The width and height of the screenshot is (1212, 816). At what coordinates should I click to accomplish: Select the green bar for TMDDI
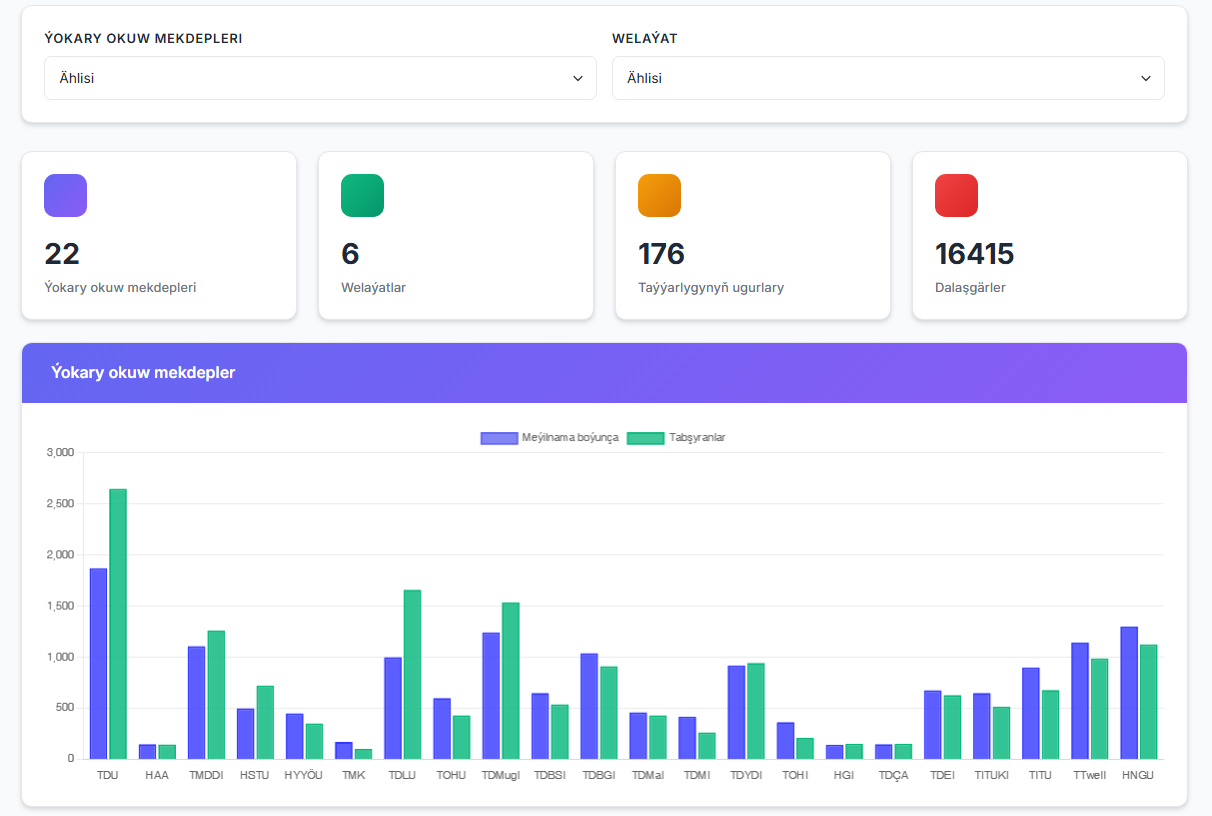(216, 694)
